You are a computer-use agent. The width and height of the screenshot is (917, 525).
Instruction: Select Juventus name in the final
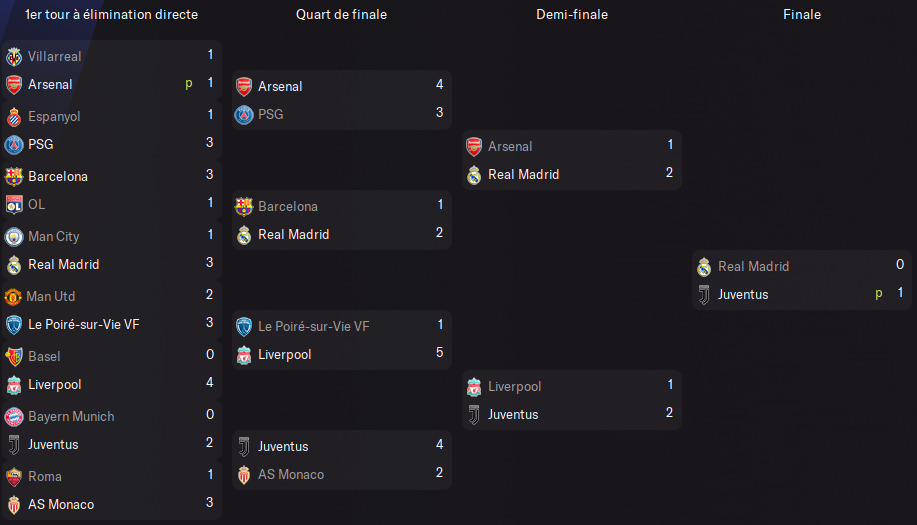743,295
